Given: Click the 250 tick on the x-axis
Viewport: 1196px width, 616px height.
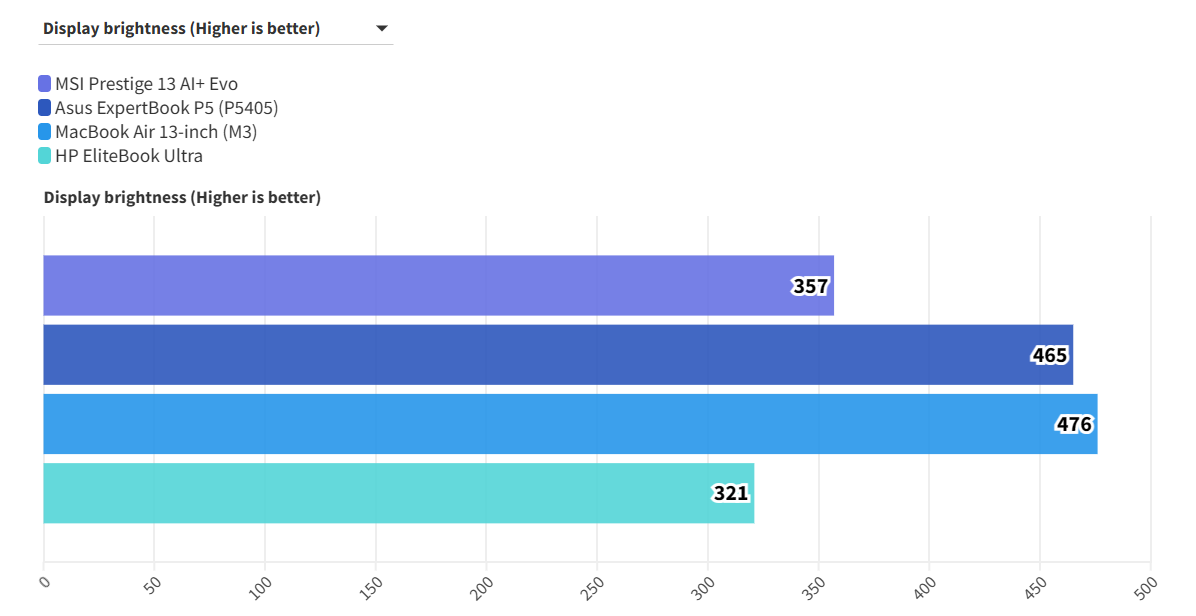Looking at the screenshot, I should tap(596, 583).
